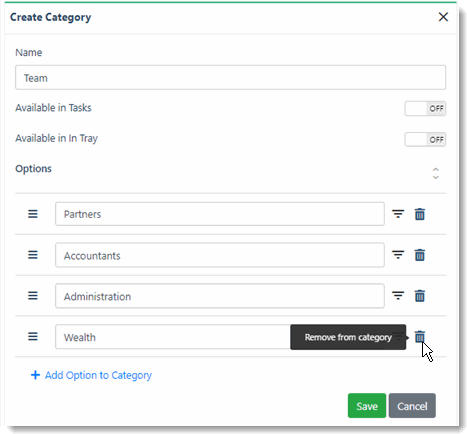Click the drag handle beside Wealth option
Screen dimensions: 467x434
(x=33, y=336)
